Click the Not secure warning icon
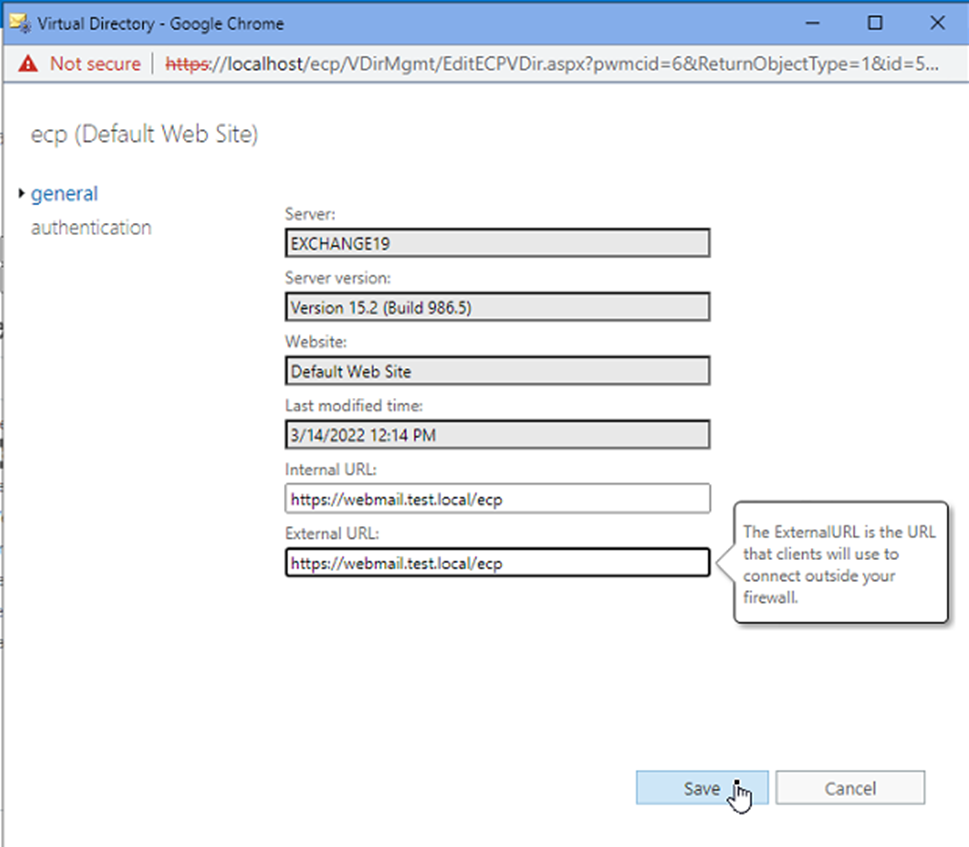This screenshot has height=847, width=969. [28, 64]
